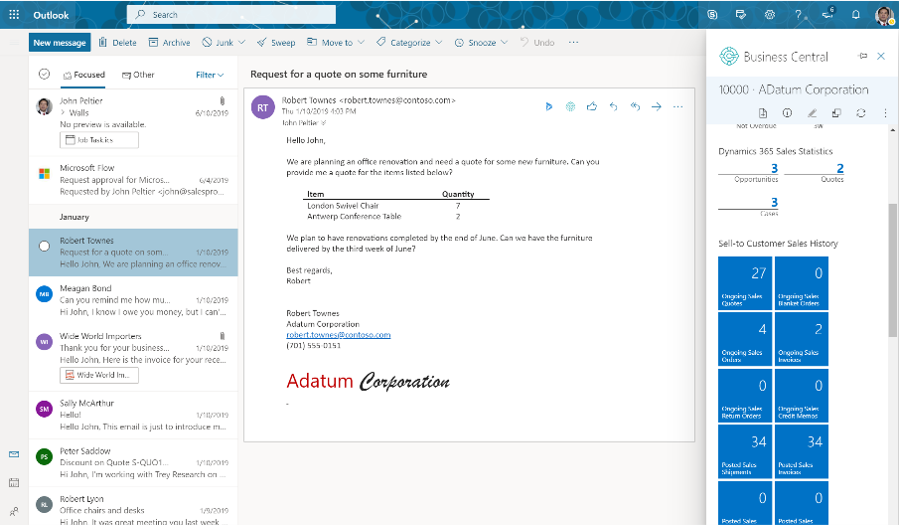Screen dimensions: 899x525
Task: Open Outlook settings gear
Action: click(x=769, y=15)
